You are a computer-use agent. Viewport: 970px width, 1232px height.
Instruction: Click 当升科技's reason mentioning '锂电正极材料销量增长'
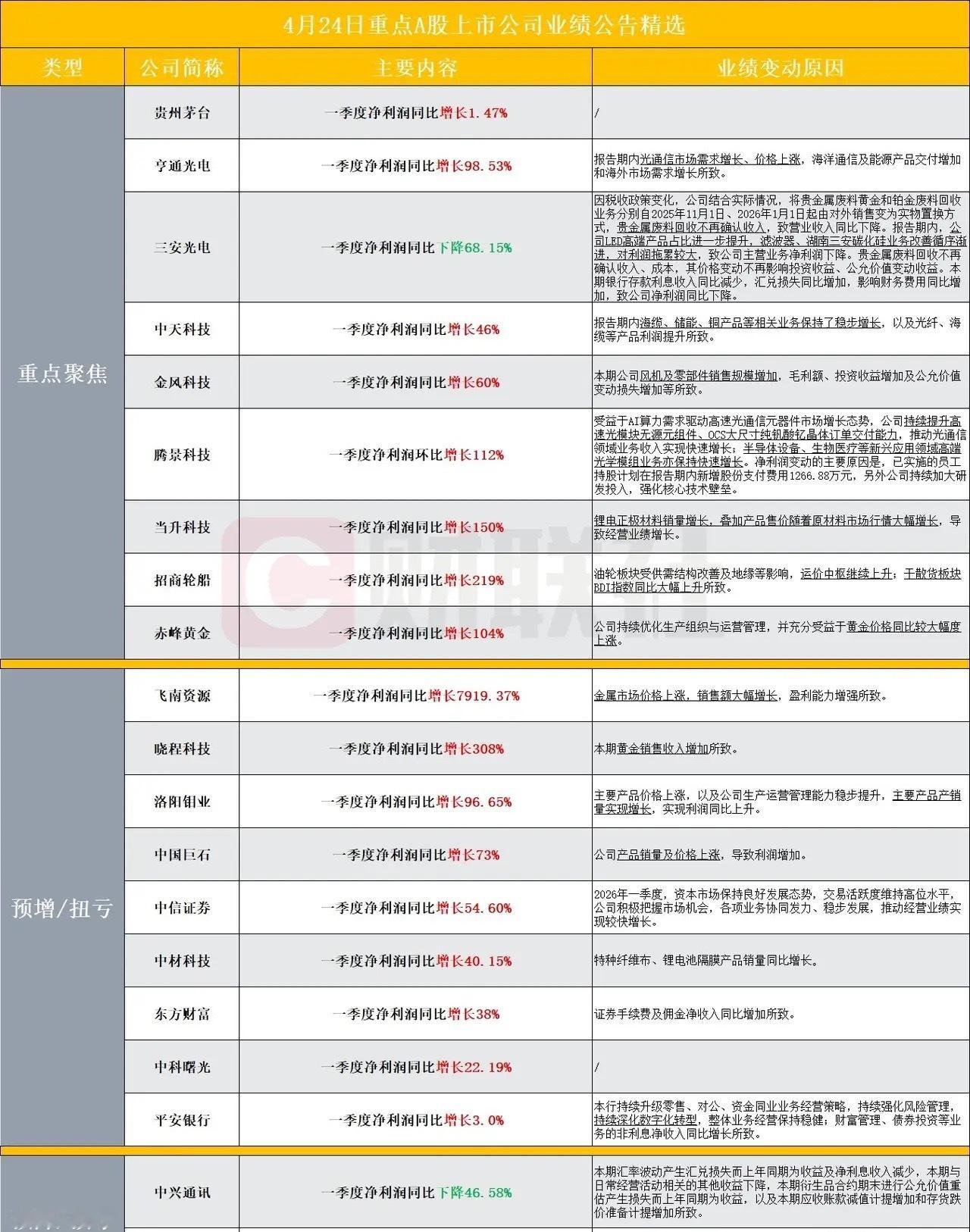click(x=778, y=527)
